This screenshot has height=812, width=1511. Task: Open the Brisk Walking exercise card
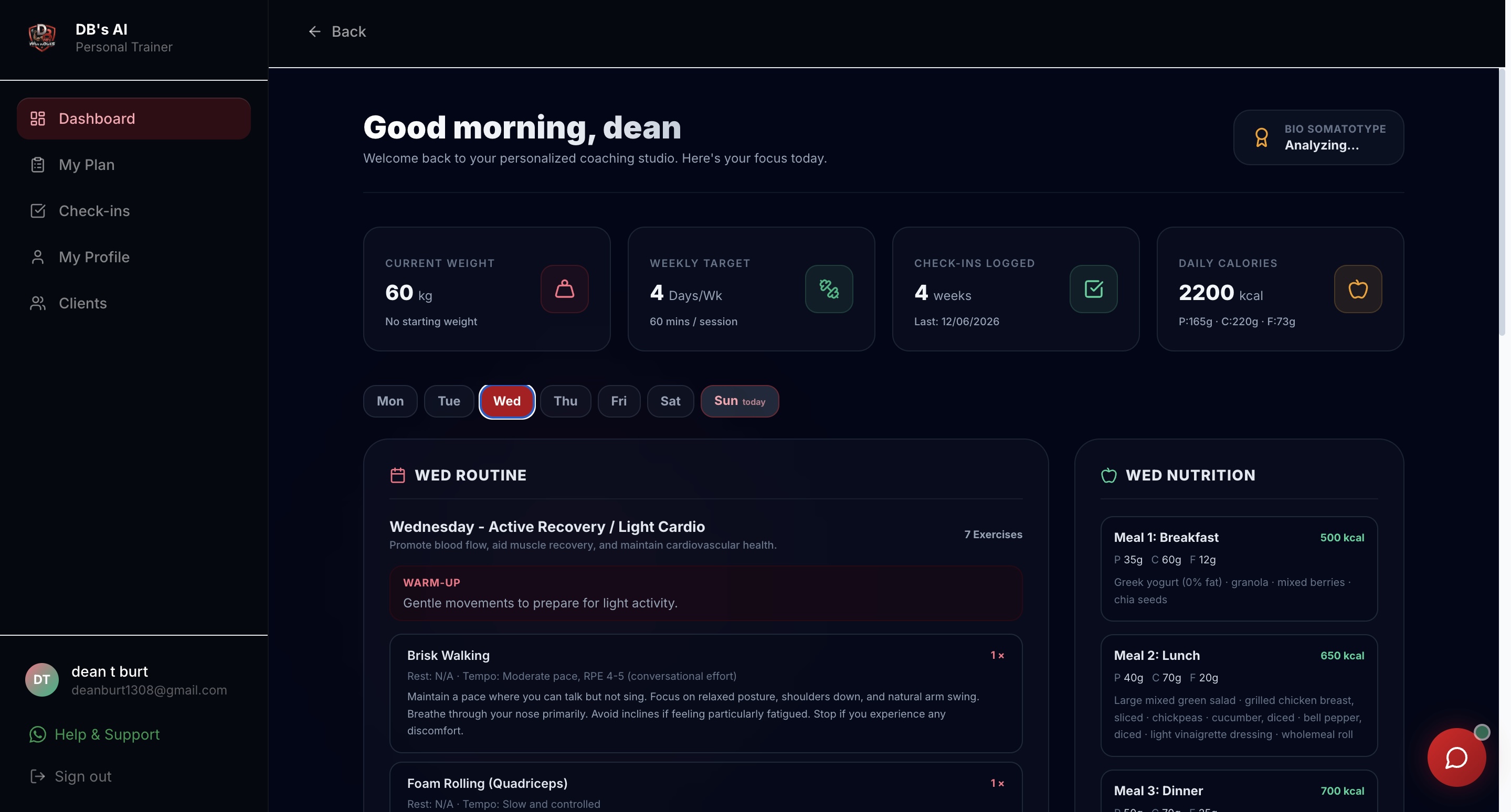click(x=706, y=693)
